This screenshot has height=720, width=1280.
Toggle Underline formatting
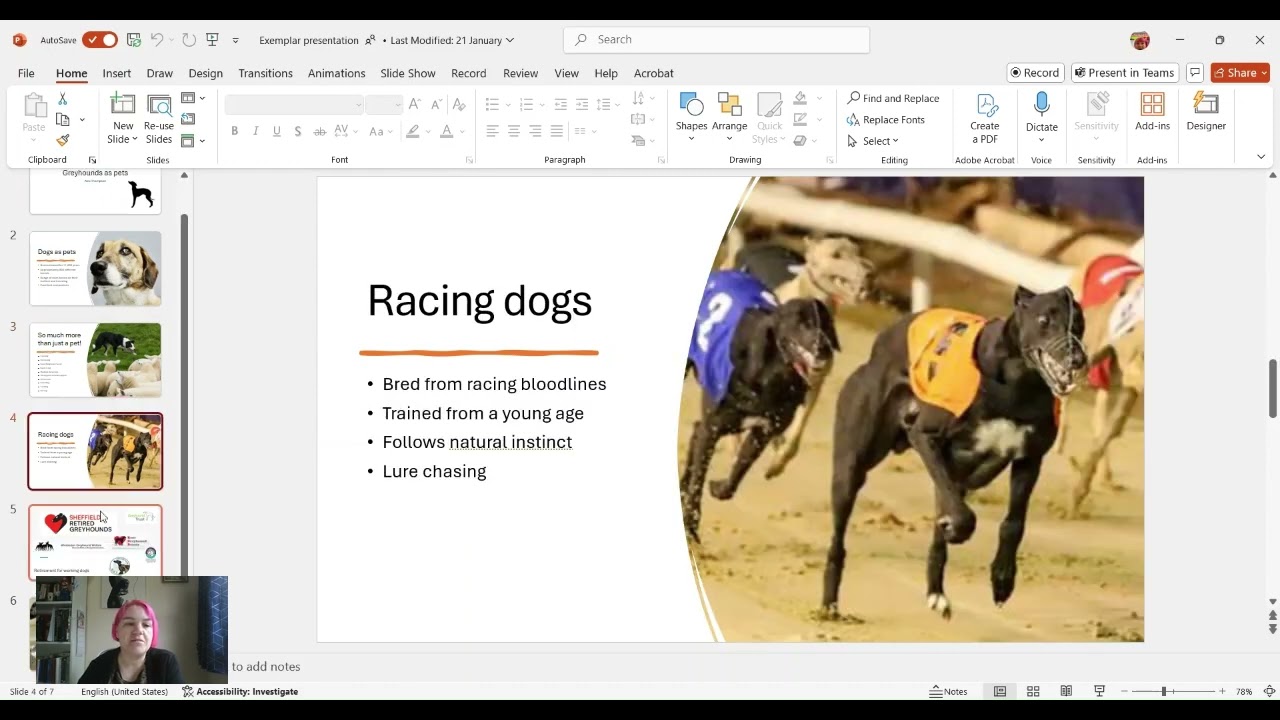pyautogui.click(x=277, y=131)
